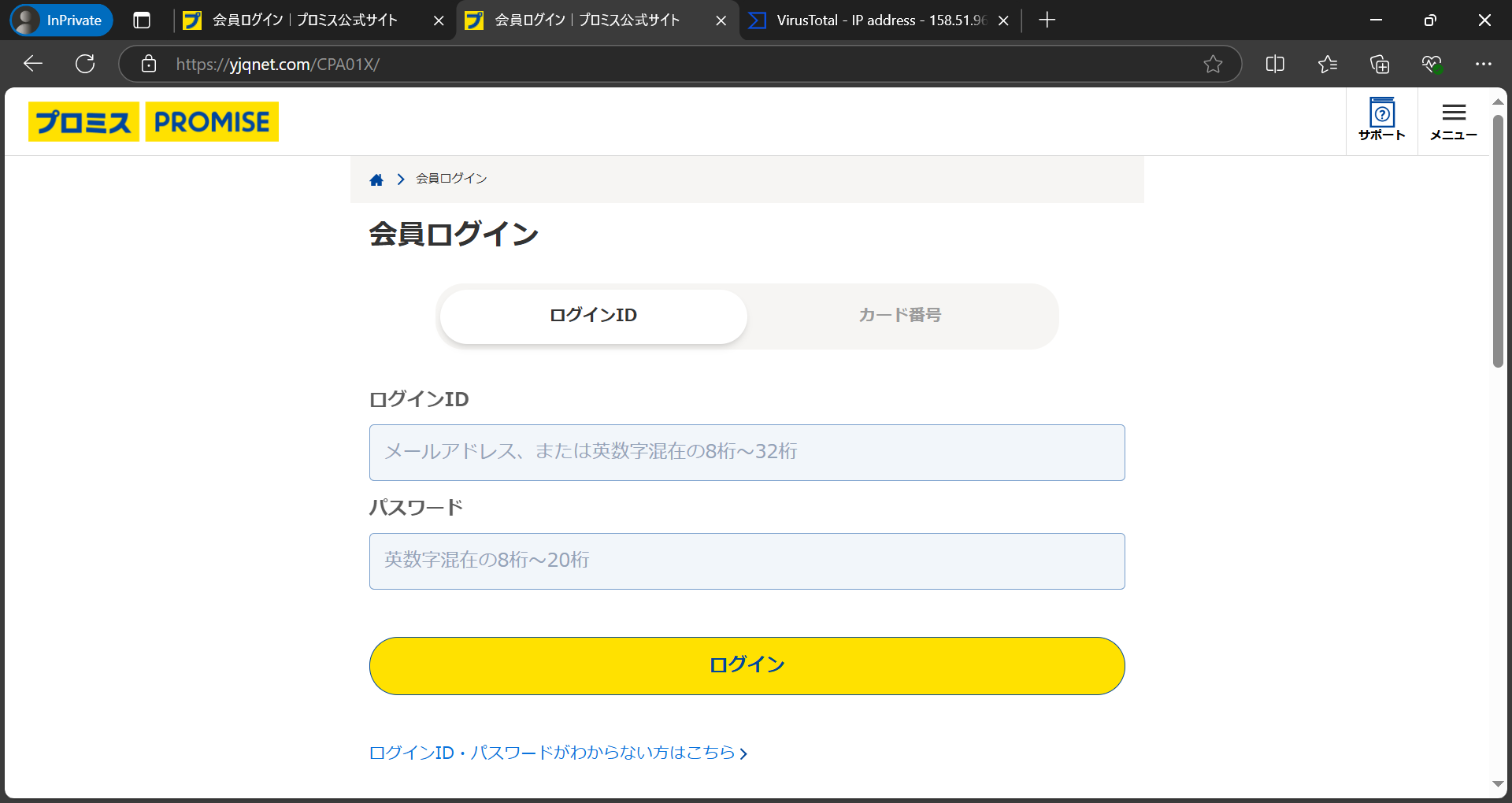Click the 会員ログイン breadcrumb text
Screen dimensions: 1512x803
click(x=451, y=179)
